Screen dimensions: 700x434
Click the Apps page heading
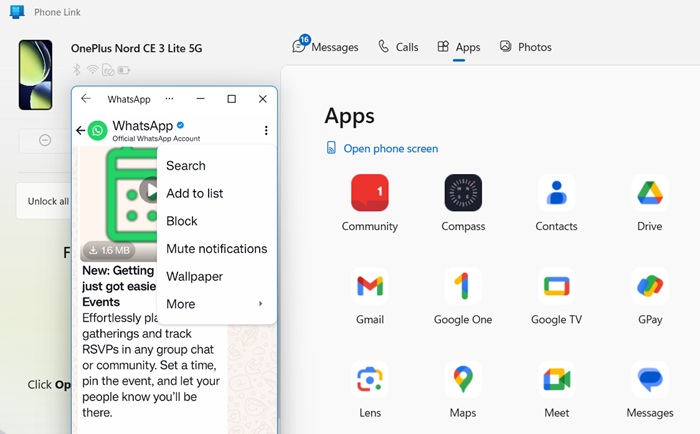pyautogui.click(x=350, y=116)
